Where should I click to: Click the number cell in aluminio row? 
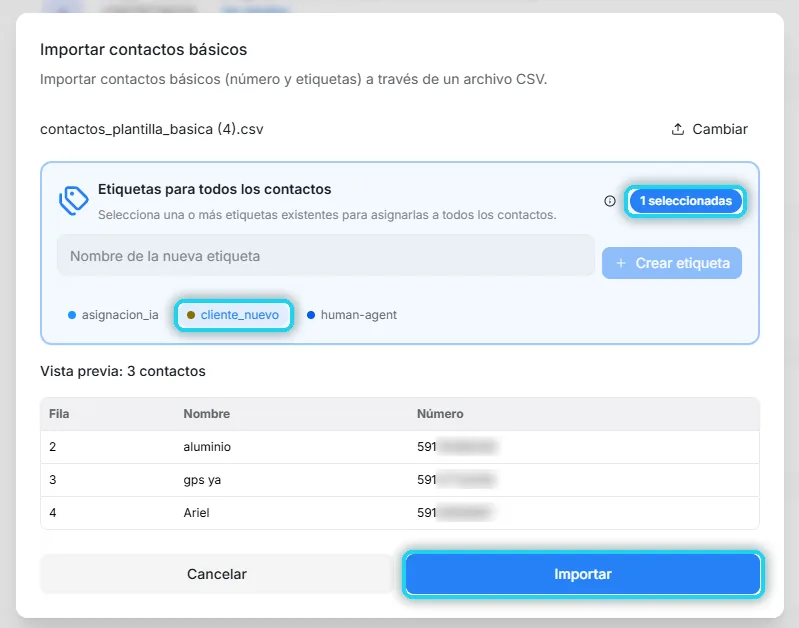click(457, 447)
